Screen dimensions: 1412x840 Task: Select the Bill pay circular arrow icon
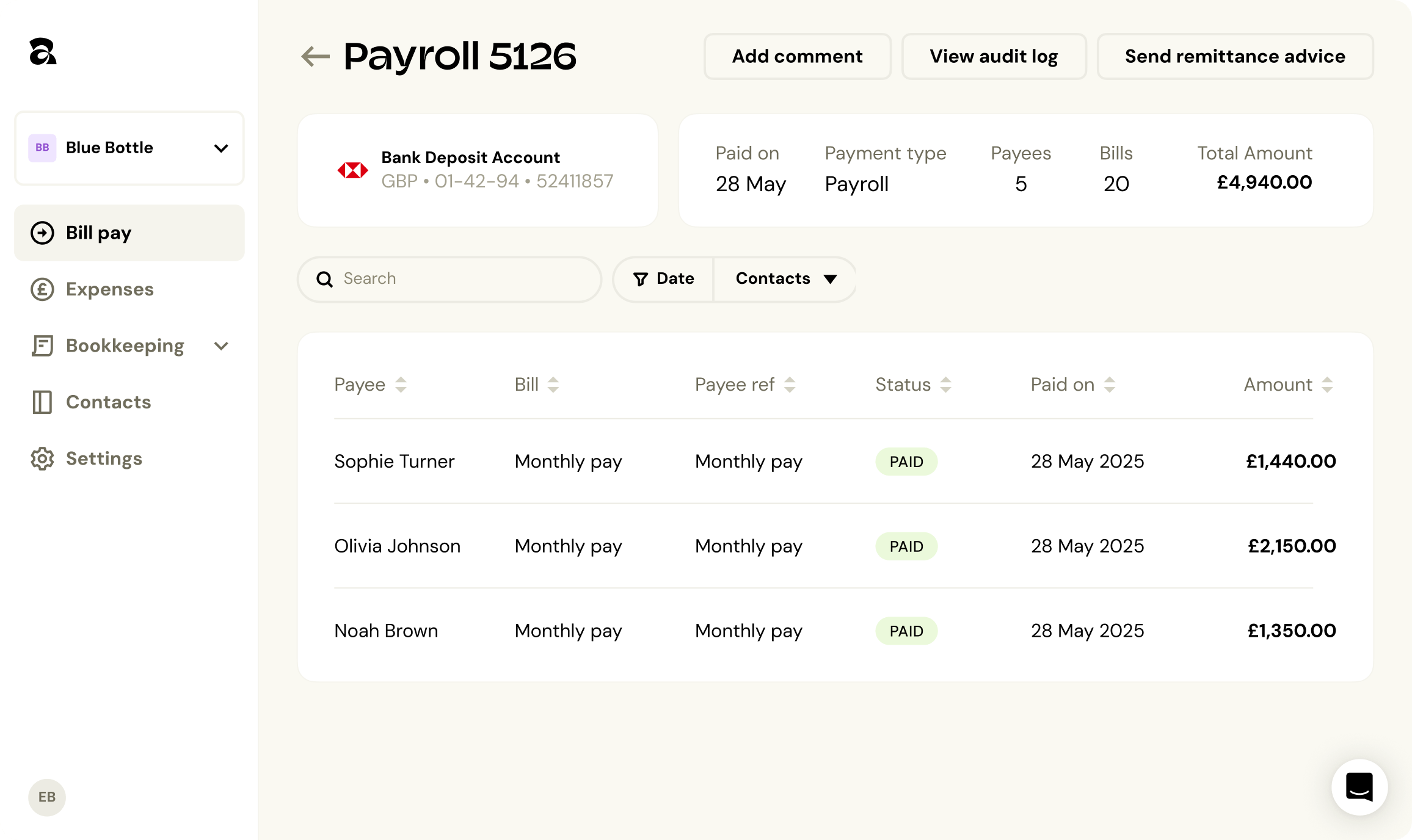(42, 233)
